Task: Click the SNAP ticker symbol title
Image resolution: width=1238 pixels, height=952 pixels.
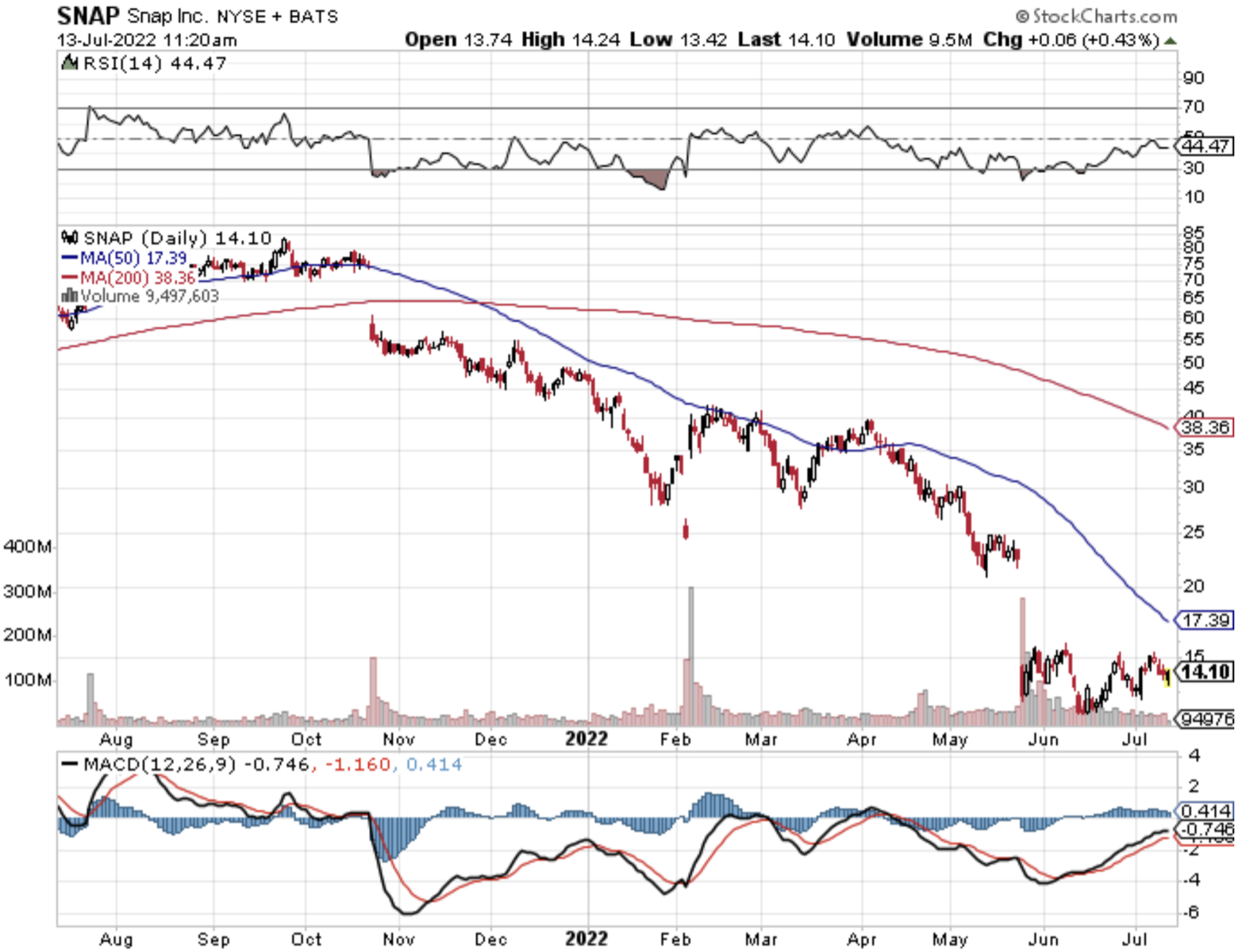Action: point(88,15)
